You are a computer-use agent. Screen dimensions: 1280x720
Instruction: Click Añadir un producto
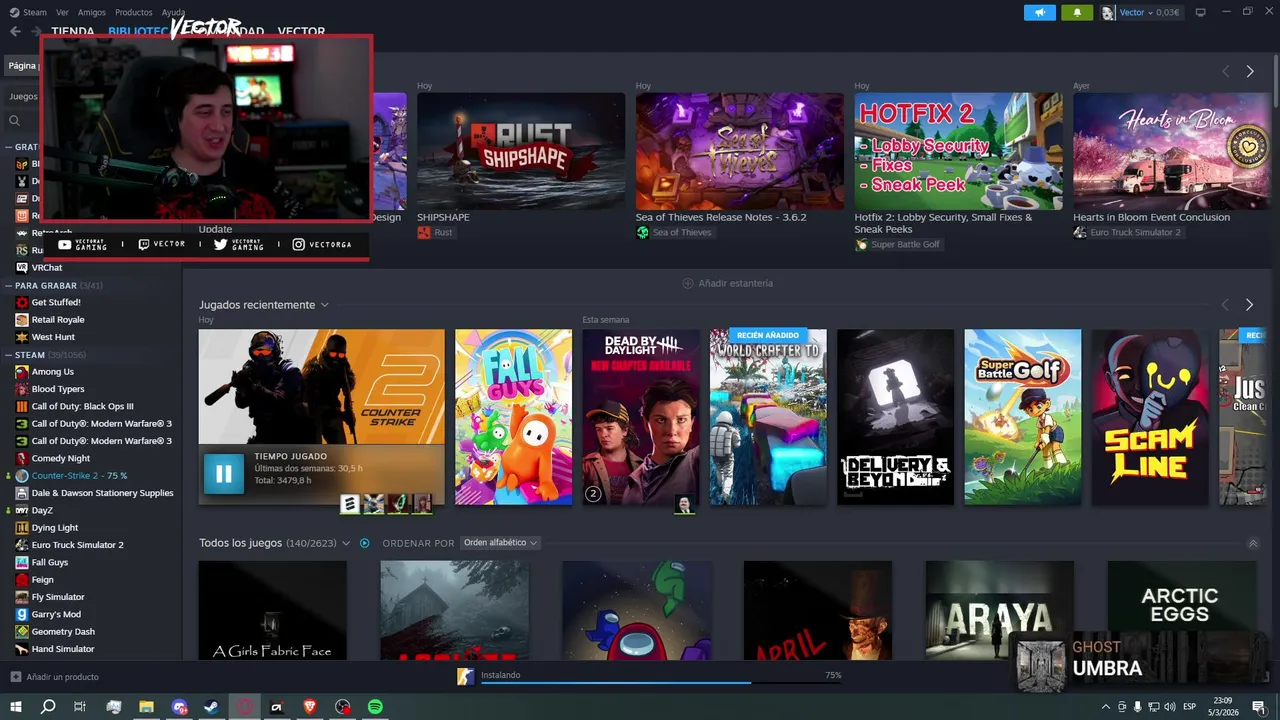[63, 677]
